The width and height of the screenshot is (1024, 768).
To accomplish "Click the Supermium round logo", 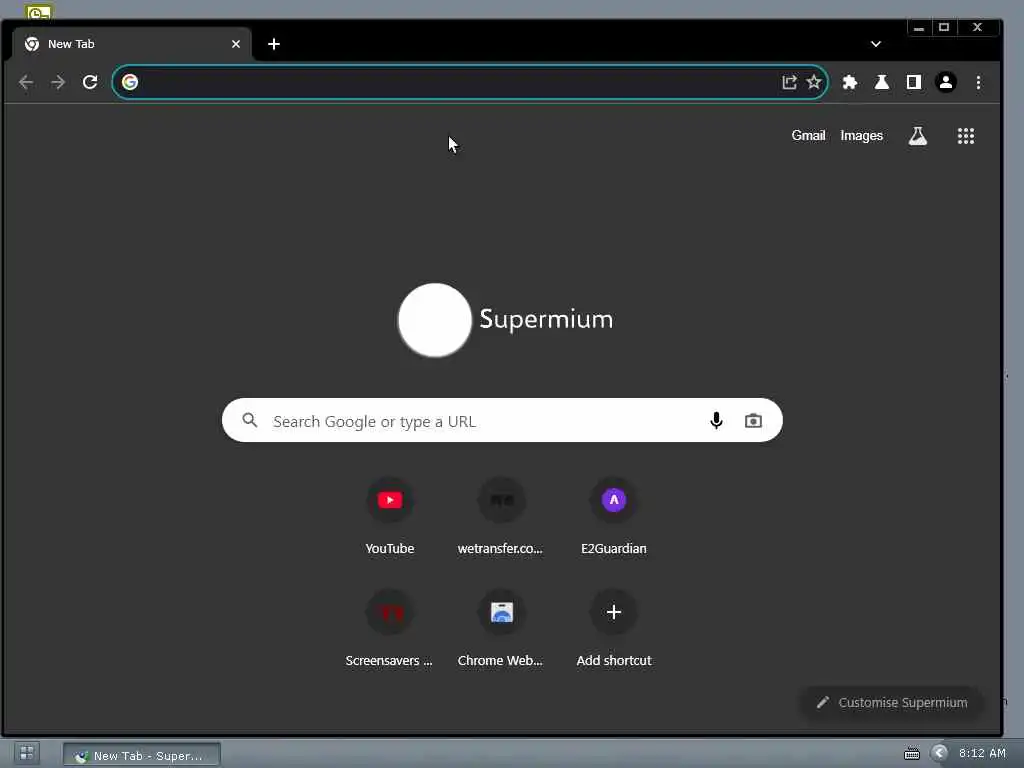I will pos(435,320).
